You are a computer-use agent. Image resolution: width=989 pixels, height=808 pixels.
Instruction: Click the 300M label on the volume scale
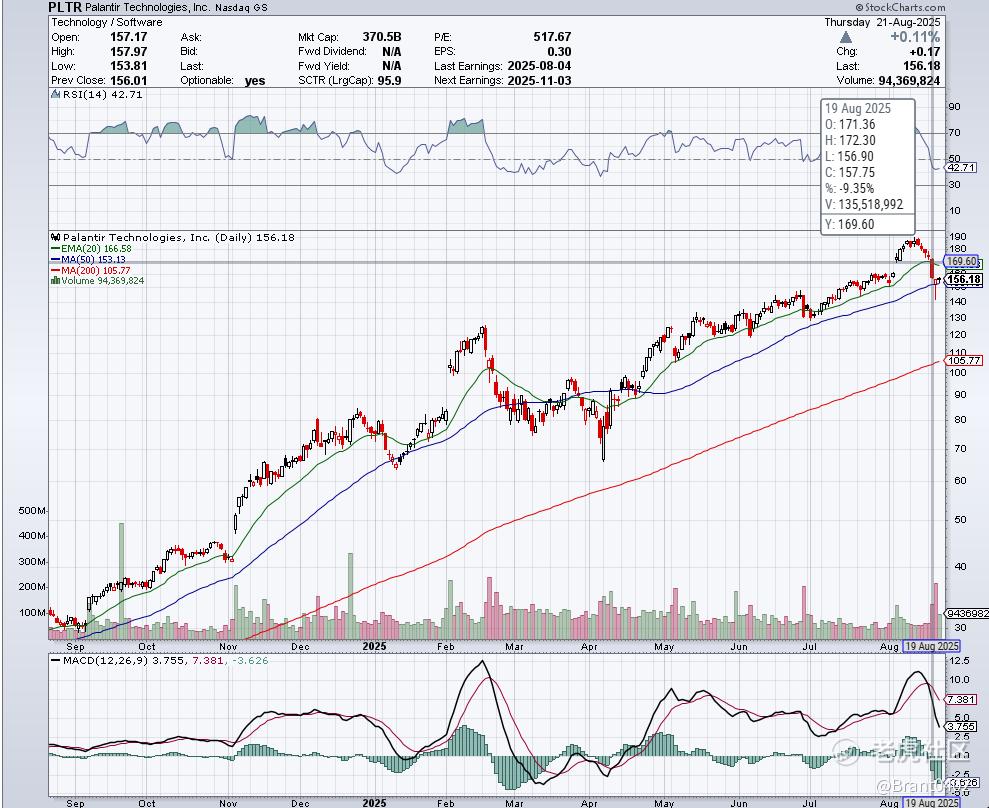tap(32, 561)
